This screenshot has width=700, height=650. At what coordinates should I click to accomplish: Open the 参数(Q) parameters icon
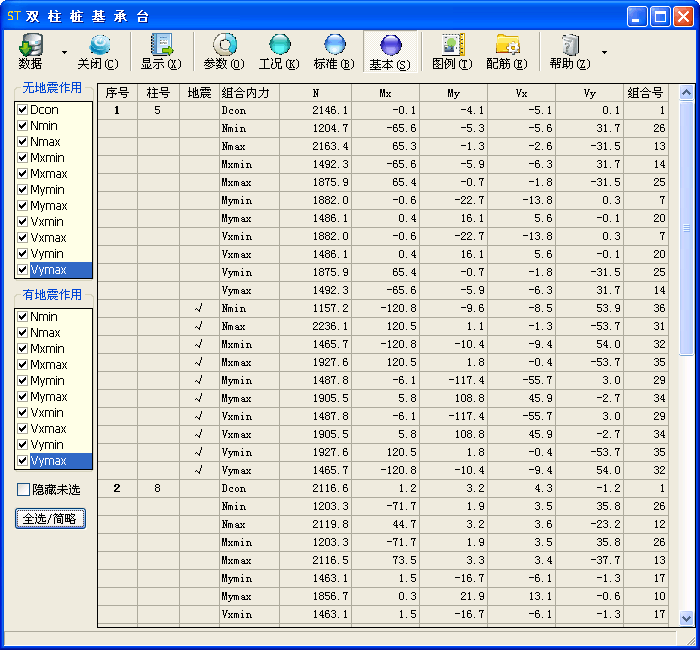(224, 51)
